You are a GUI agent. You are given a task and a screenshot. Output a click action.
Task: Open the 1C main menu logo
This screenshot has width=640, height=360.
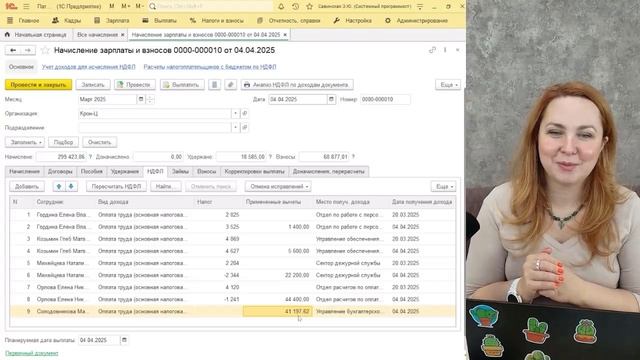(x=11, y=7)
